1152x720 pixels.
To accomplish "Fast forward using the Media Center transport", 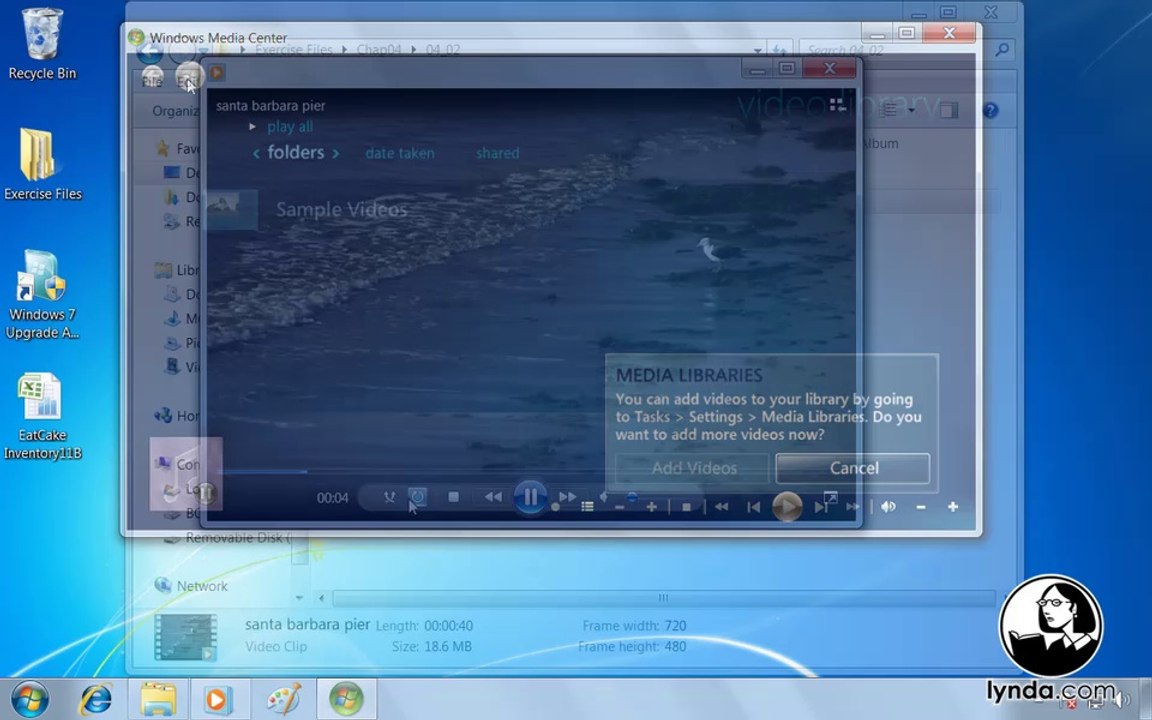I will click(x=852, y=507).
